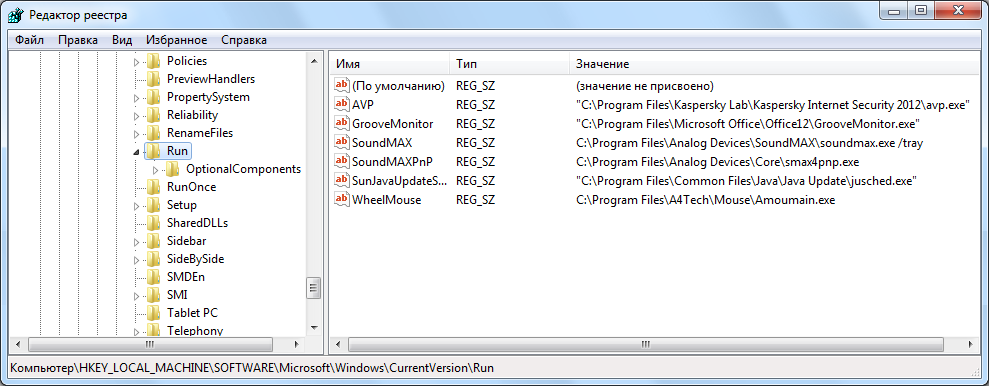Sort values by the Тип column header
Viewport: 989px width, 386px height.
(510, 64)
